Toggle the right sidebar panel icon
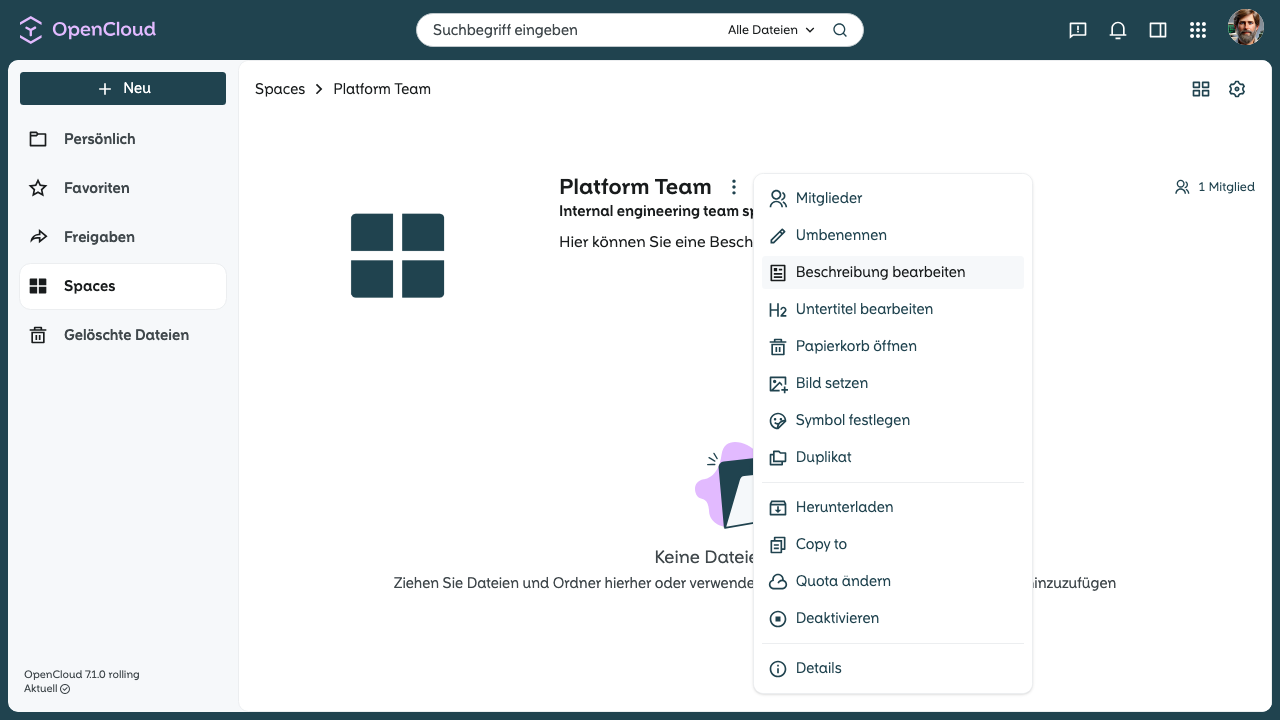1280x720 pixels. pyautogui.click(x=1158, y=30)
